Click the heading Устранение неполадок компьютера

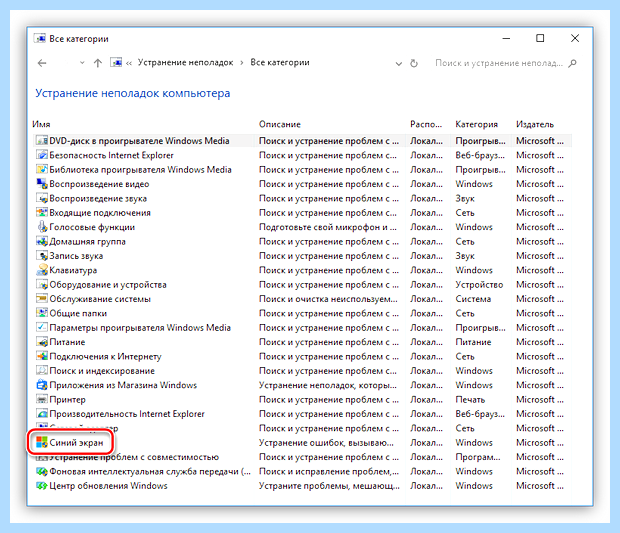[132, 93]
